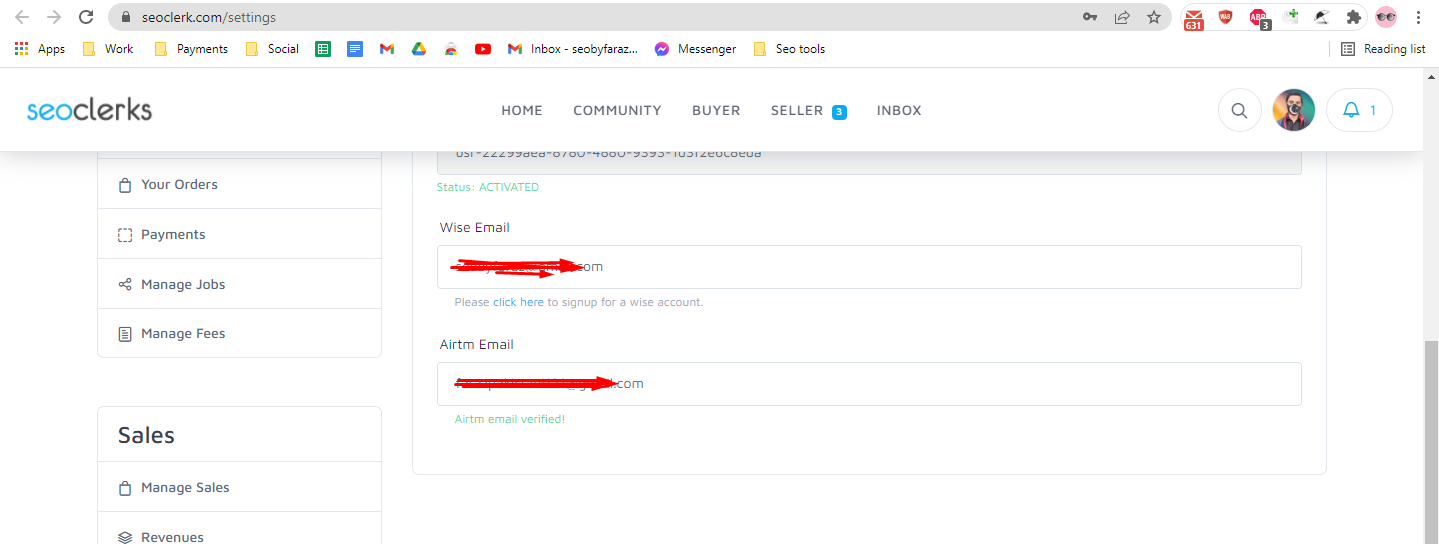Open the BUYER nav menu

pos(716,111)
